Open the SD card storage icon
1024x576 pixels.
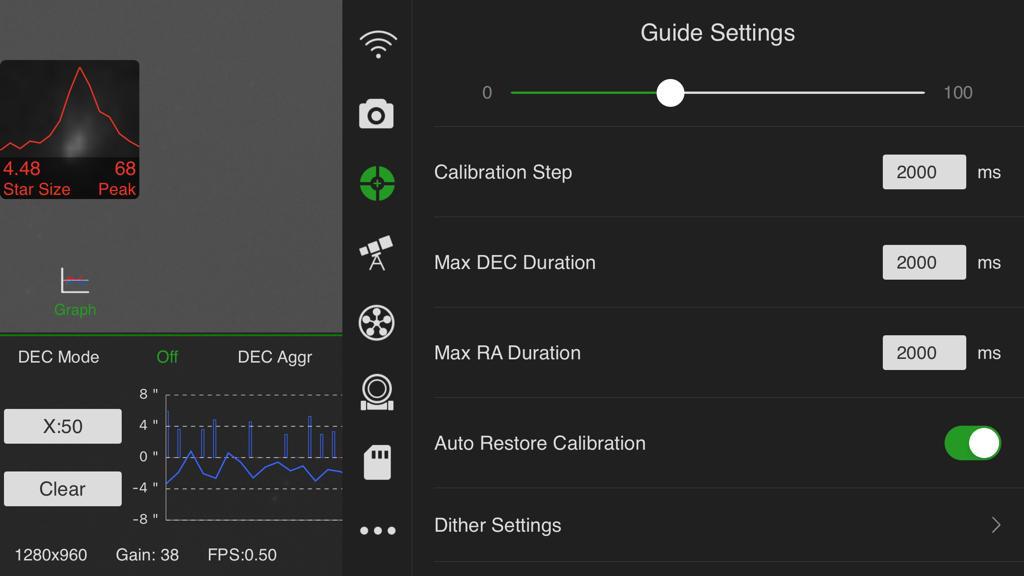click(x=377, y=462)
